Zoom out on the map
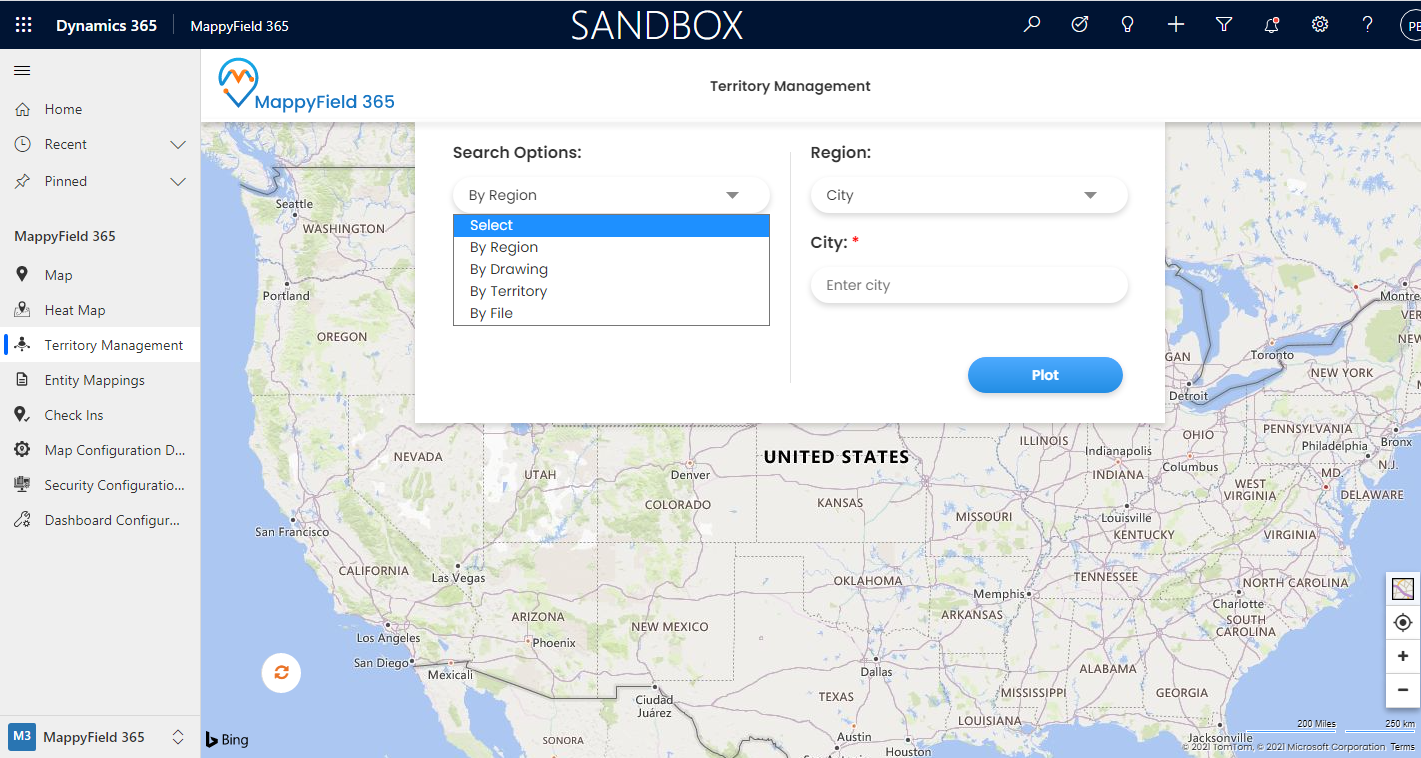 pyautogui.click(x=1402, y=690)
